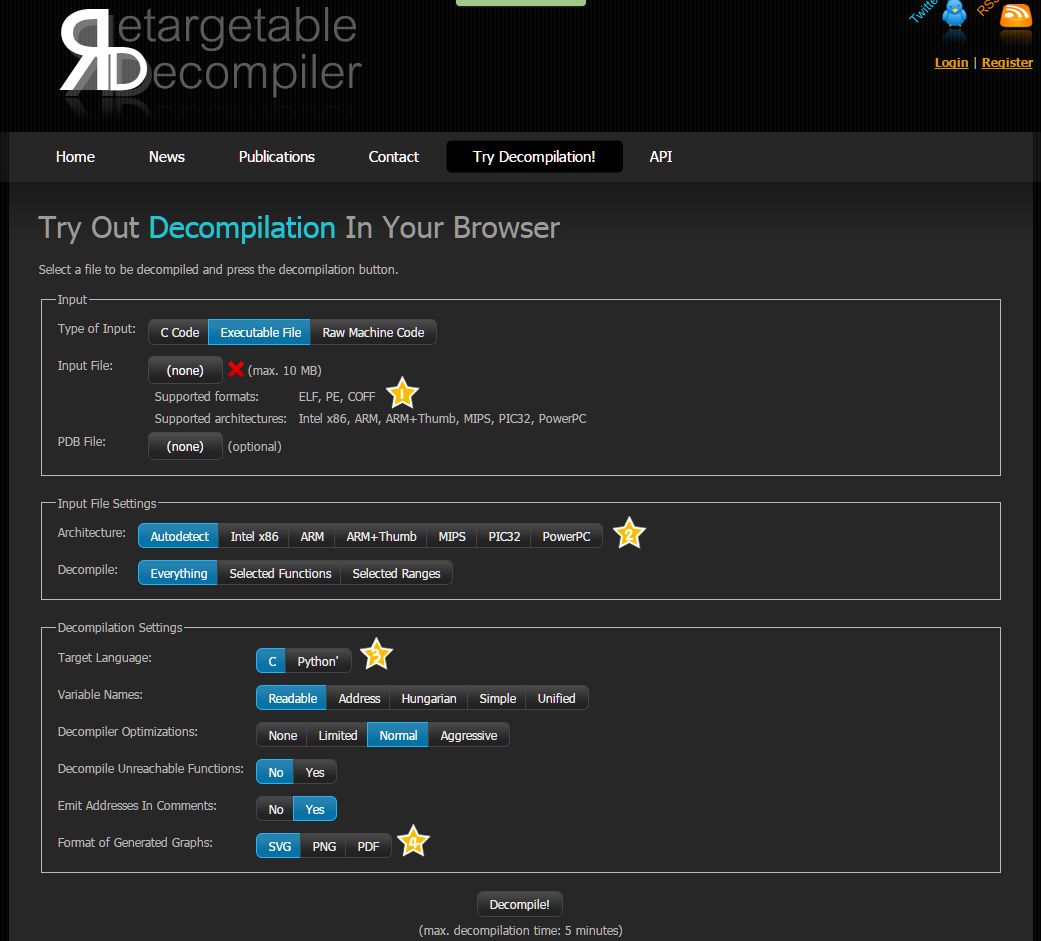Click "Supported formats:" label text
Viewport: 1041px width, 941px height.
[x=206, y=396]
